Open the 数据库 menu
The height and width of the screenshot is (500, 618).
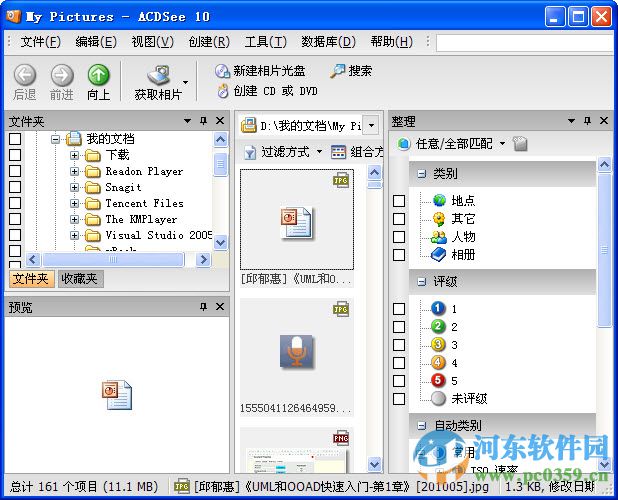pyautogui.click(x=328, y=41)
